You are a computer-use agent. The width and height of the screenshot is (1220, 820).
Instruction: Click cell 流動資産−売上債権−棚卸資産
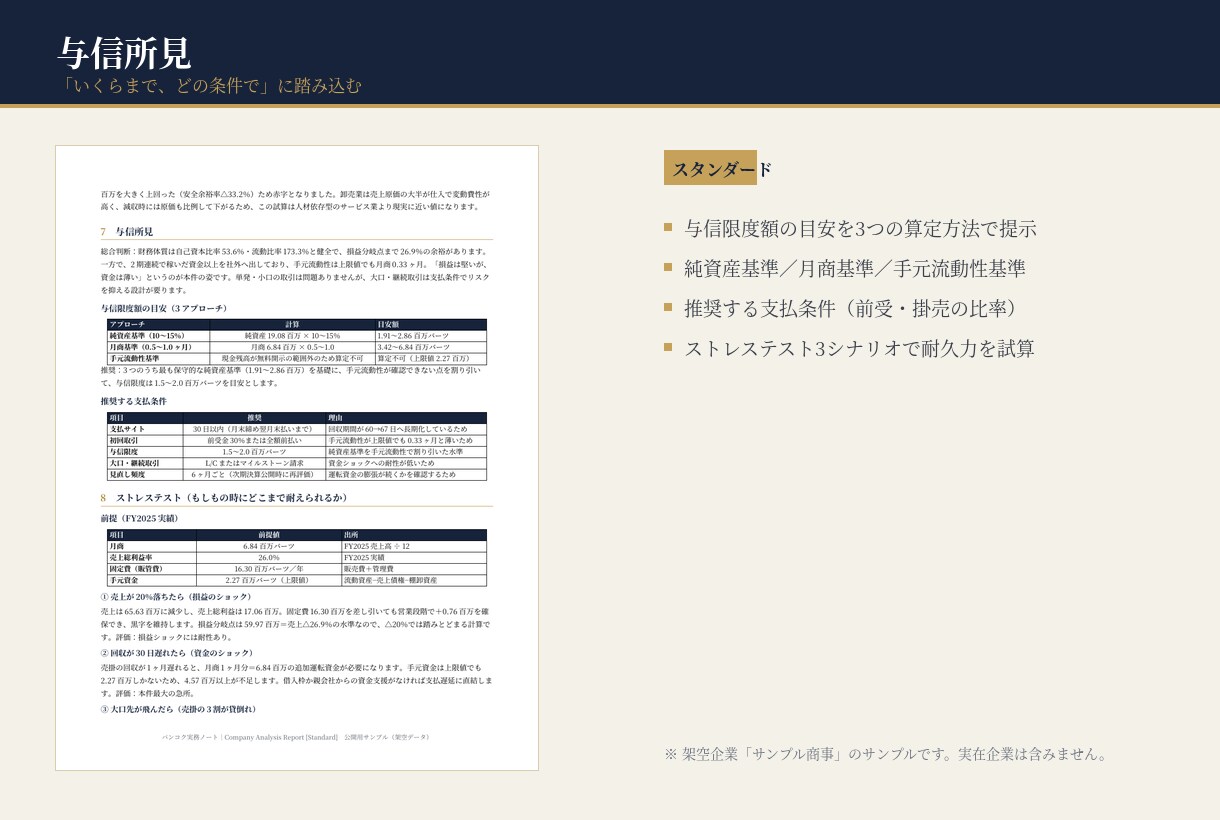(414, 580)
